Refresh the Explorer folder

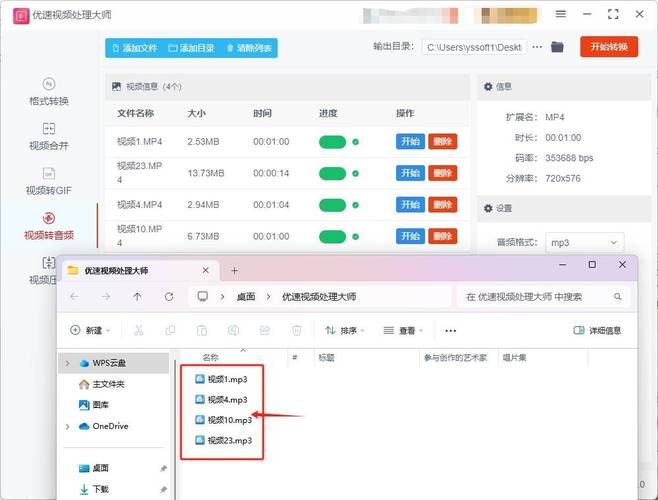(x=169, y=296)
